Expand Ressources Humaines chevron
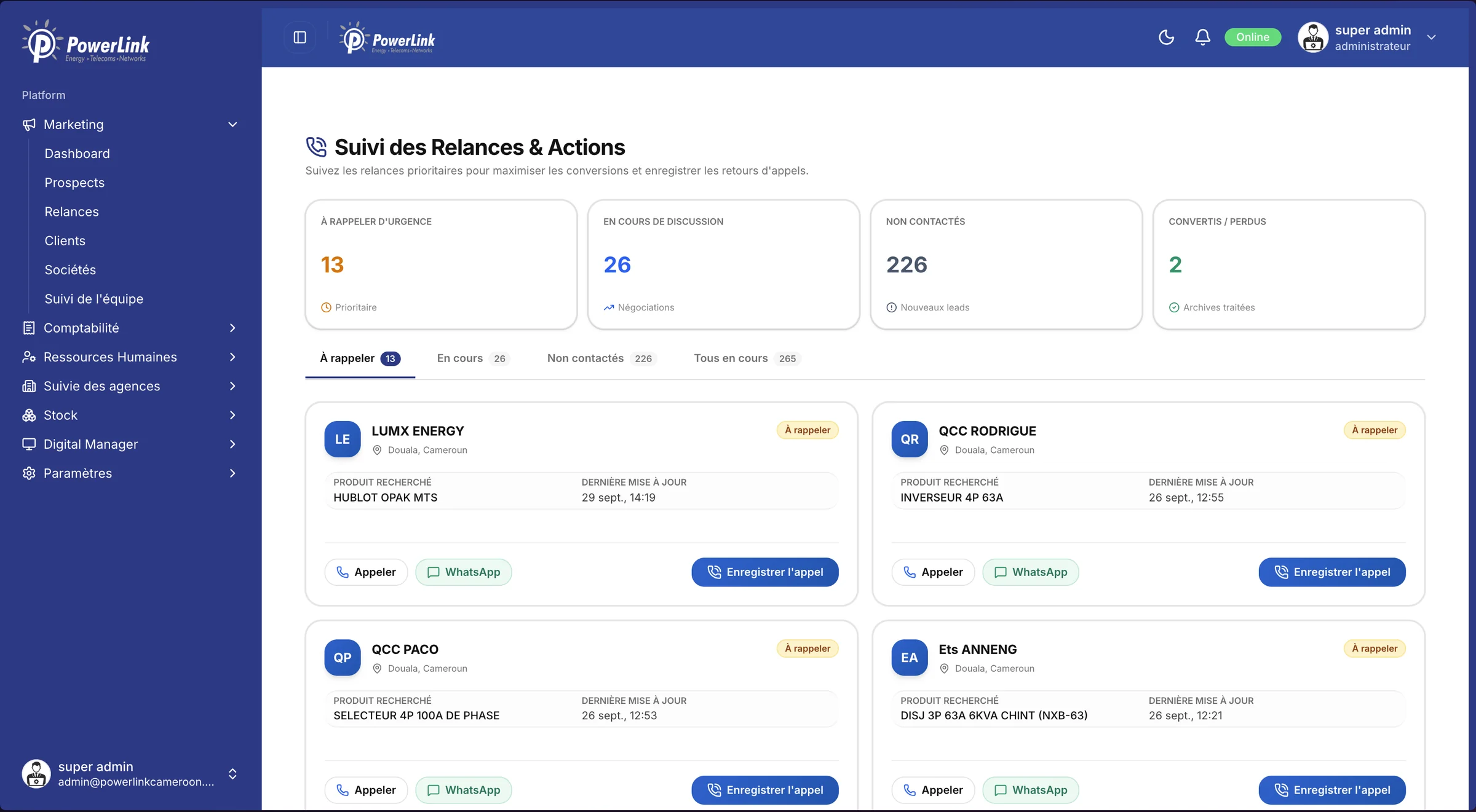The width and height of the screenshot is (1476, 812). tap(232, 357)
